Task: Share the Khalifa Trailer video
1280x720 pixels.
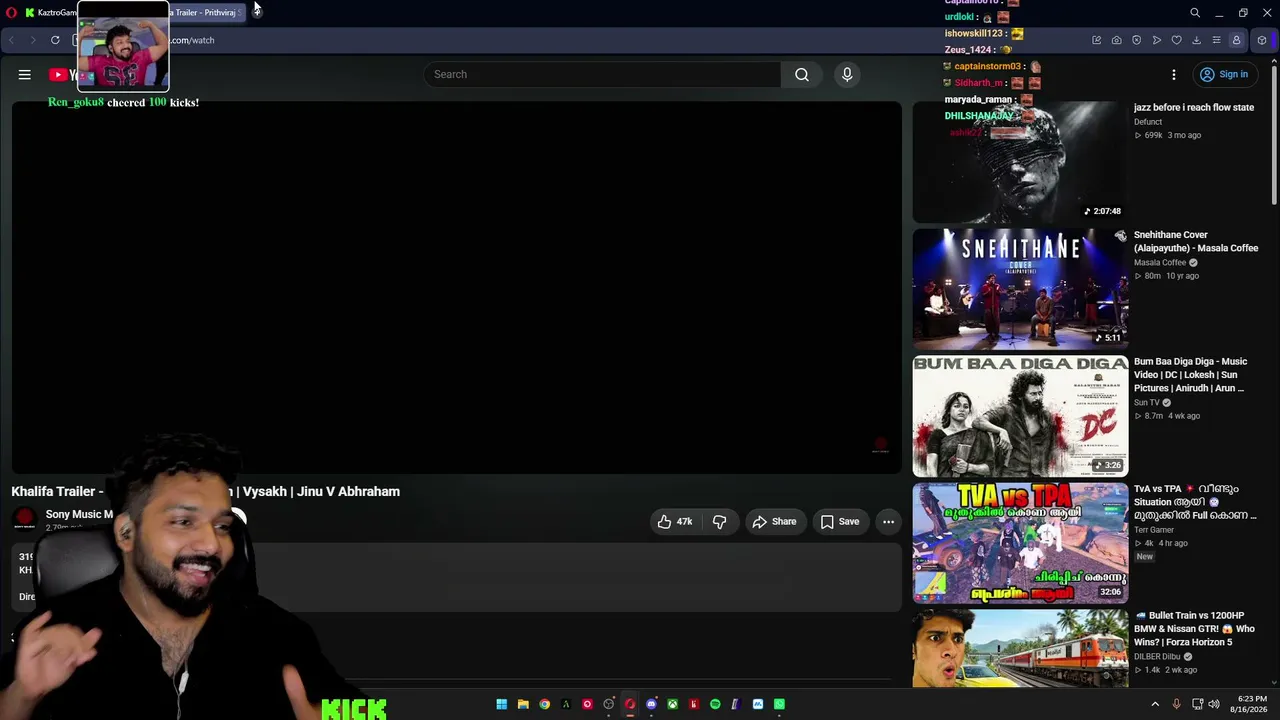Action: [x=774, y=521]
